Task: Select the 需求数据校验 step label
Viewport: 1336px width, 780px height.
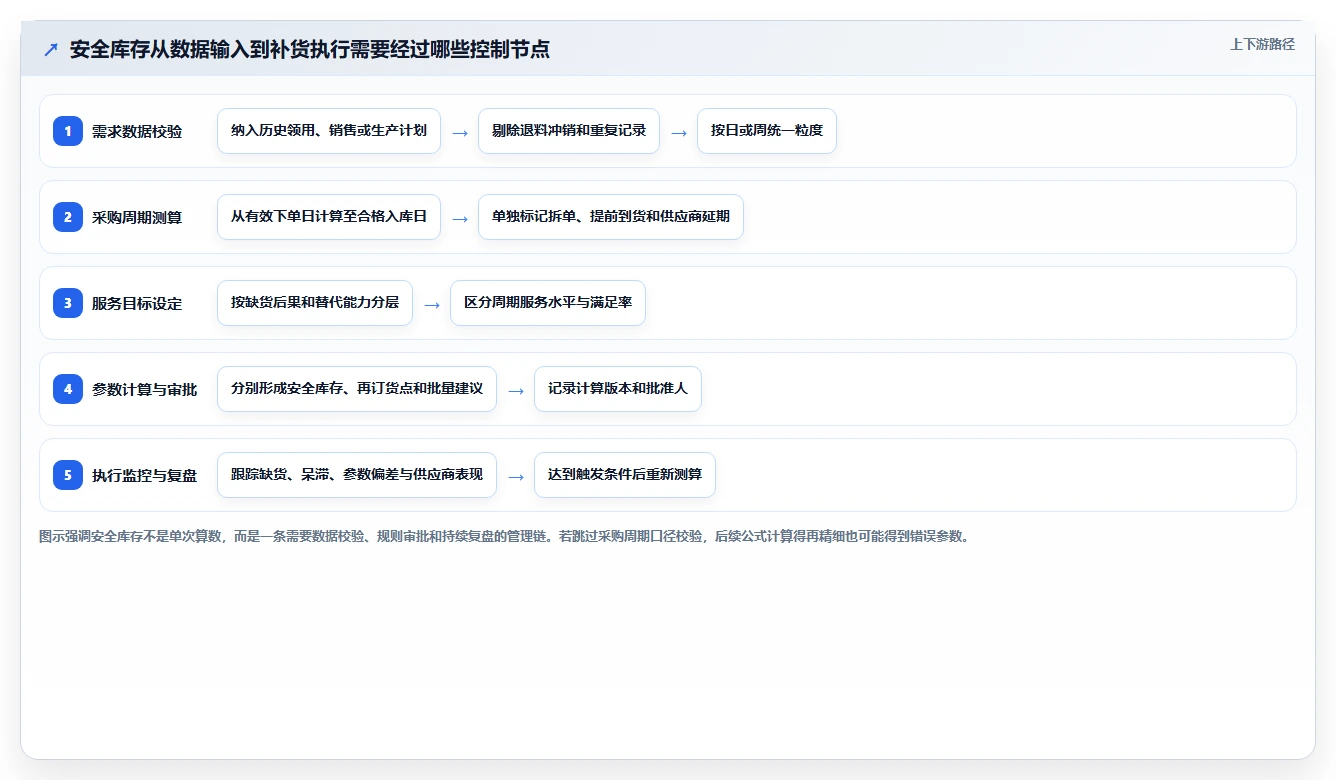Action: tap(137, 131)
